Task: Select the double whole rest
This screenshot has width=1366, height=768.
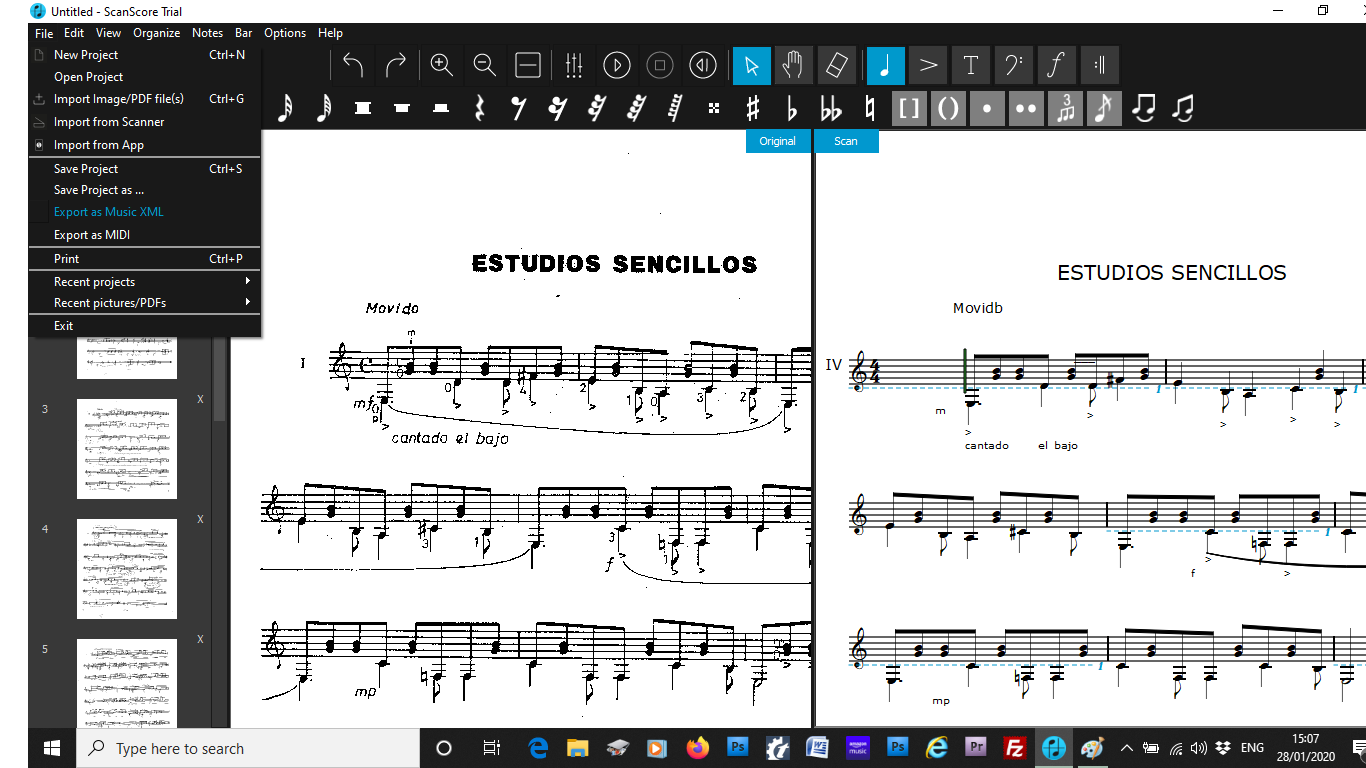Action: [x=362, y=108]
